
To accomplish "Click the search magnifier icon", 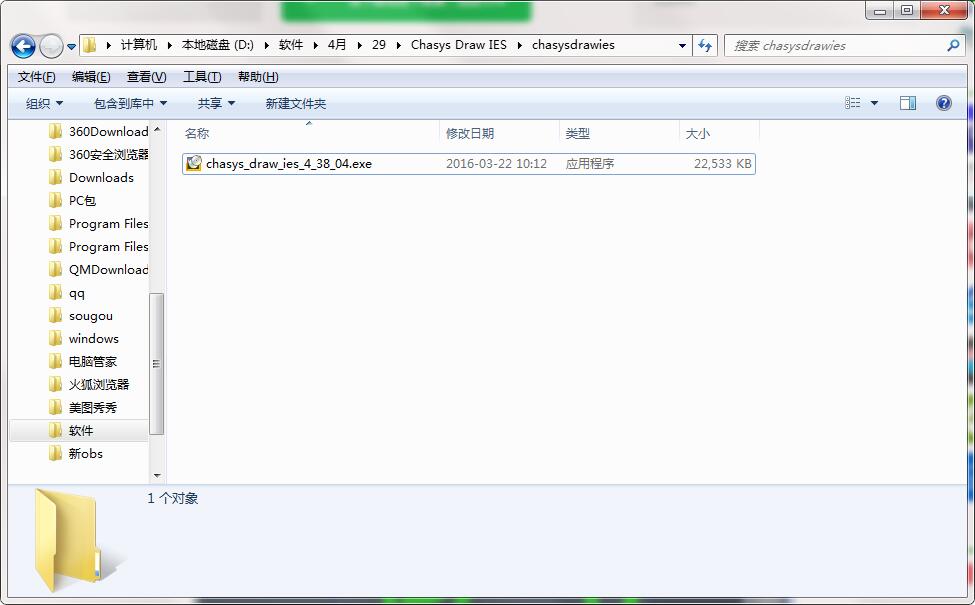I will [953, 45].
